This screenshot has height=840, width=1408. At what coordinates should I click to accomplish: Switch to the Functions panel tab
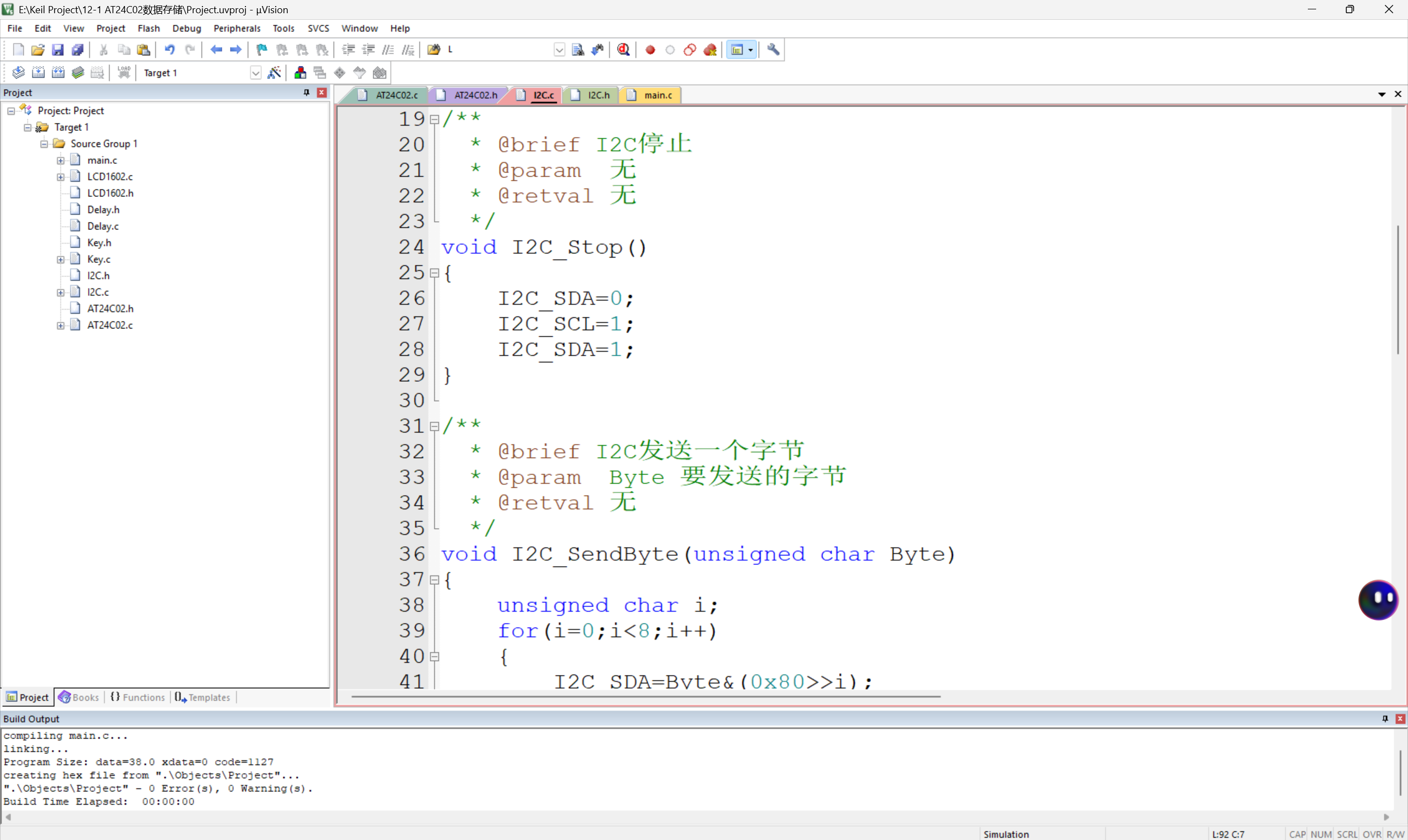138,698
